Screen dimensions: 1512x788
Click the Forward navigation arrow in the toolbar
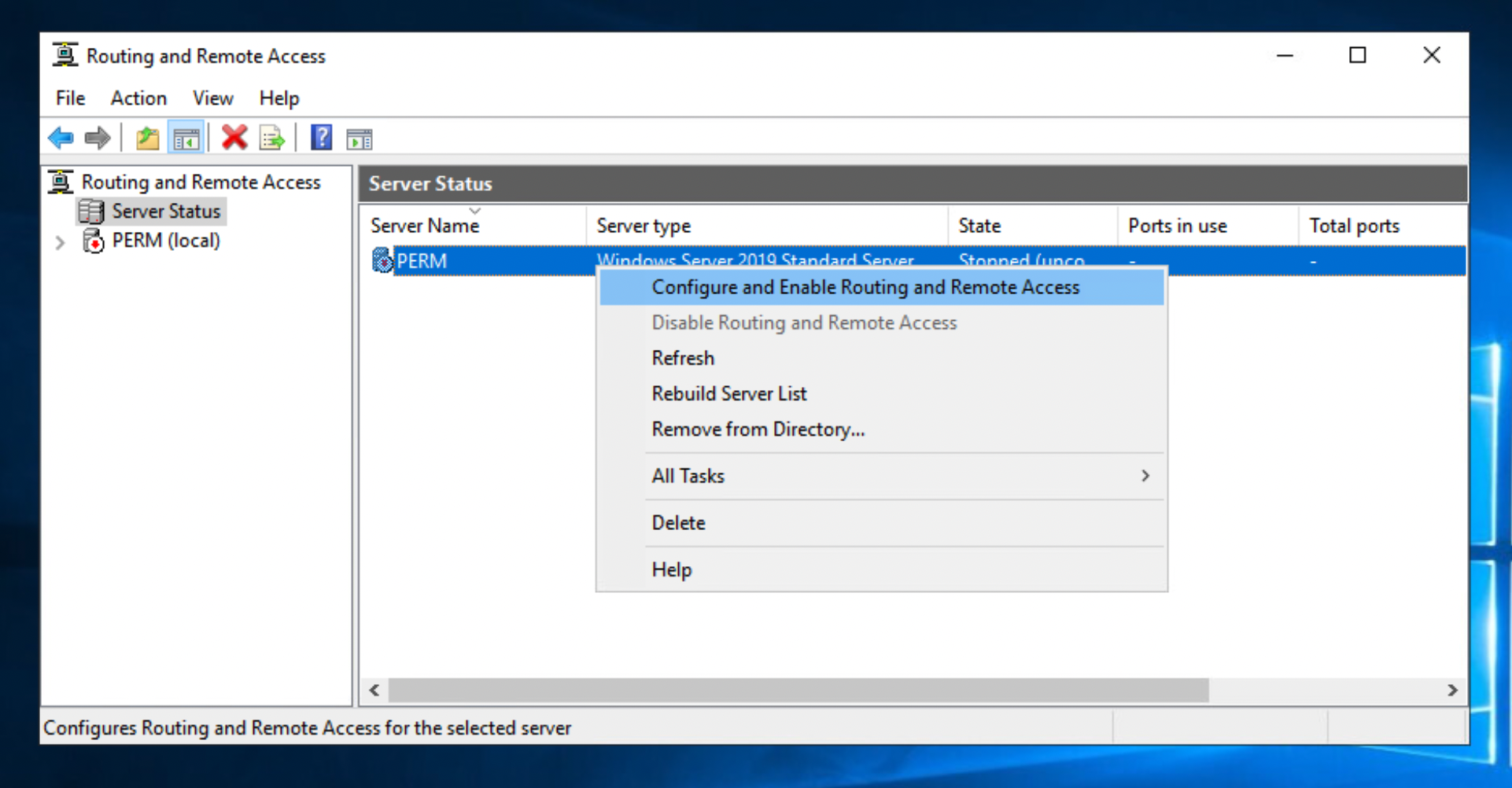(98, 137)
